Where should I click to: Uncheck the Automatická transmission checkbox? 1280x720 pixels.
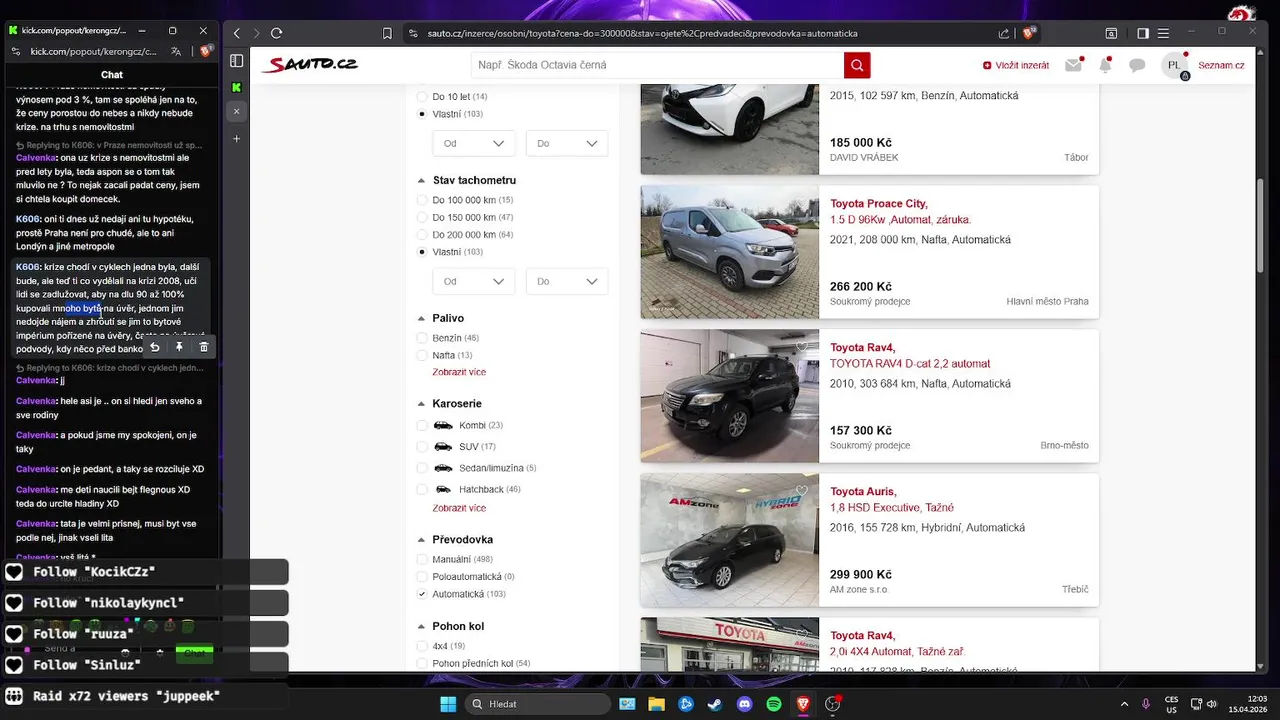point(422,594)
